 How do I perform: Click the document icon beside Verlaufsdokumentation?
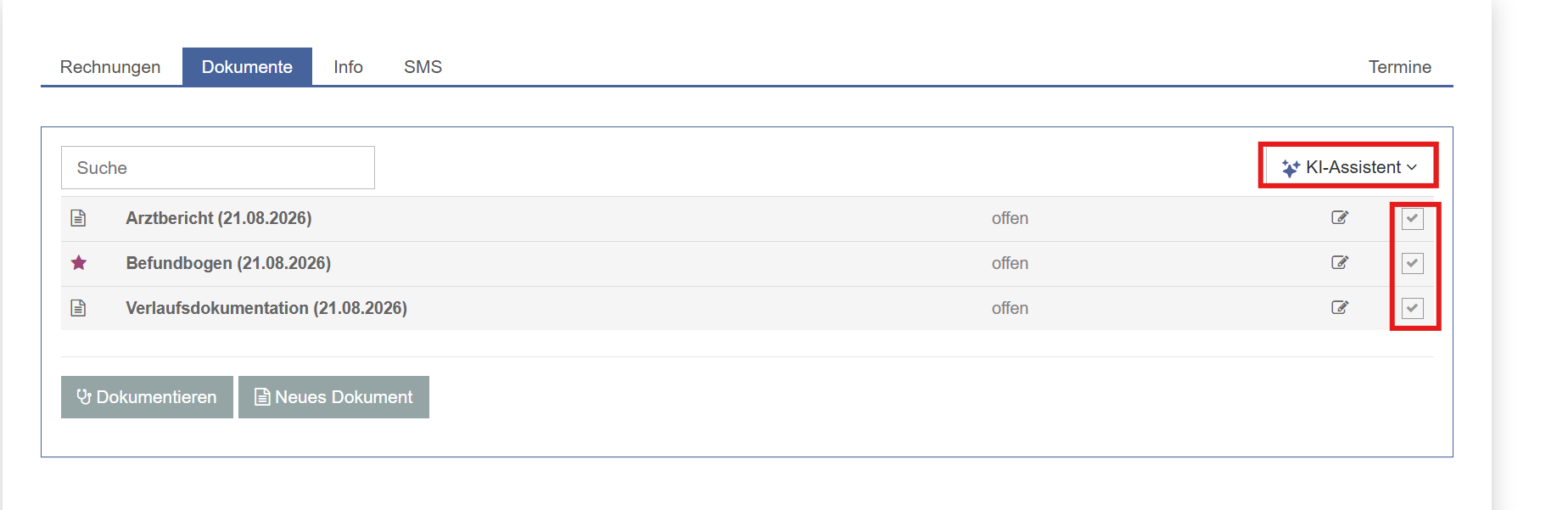pyautogui.click(x=78, y=308)
